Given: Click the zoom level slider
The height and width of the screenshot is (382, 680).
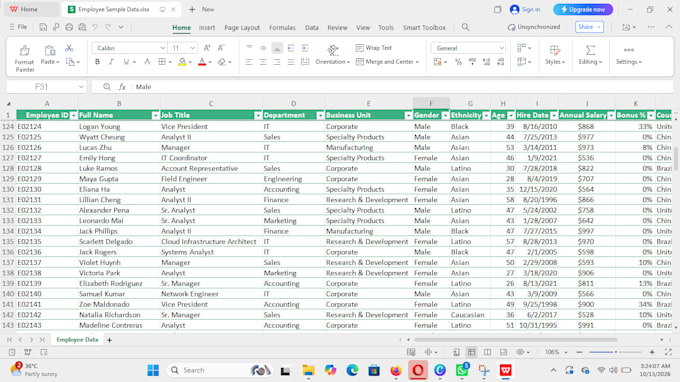Looking at the screenshot, I should coord(615,352).
